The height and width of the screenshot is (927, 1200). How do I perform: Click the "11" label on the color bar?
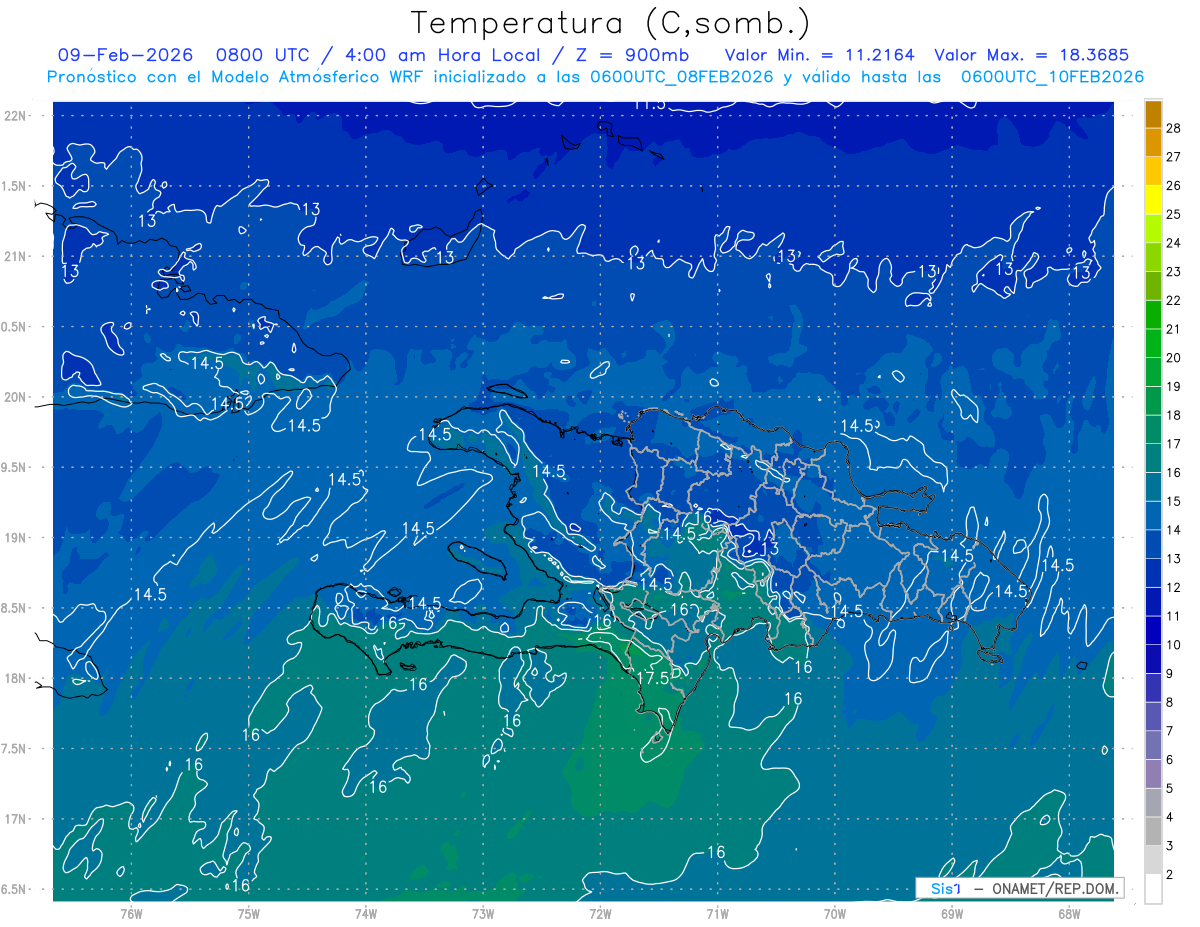[x=1174, y=616]
